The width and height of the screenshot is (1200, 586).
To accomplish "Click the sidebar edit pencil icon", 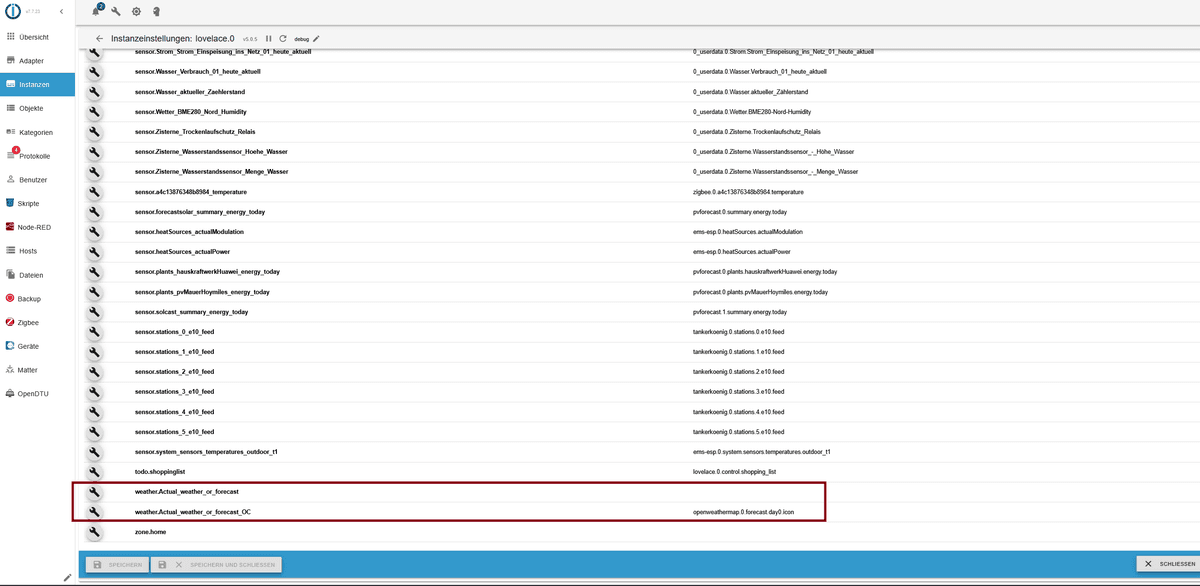I will tap(67, 577).
